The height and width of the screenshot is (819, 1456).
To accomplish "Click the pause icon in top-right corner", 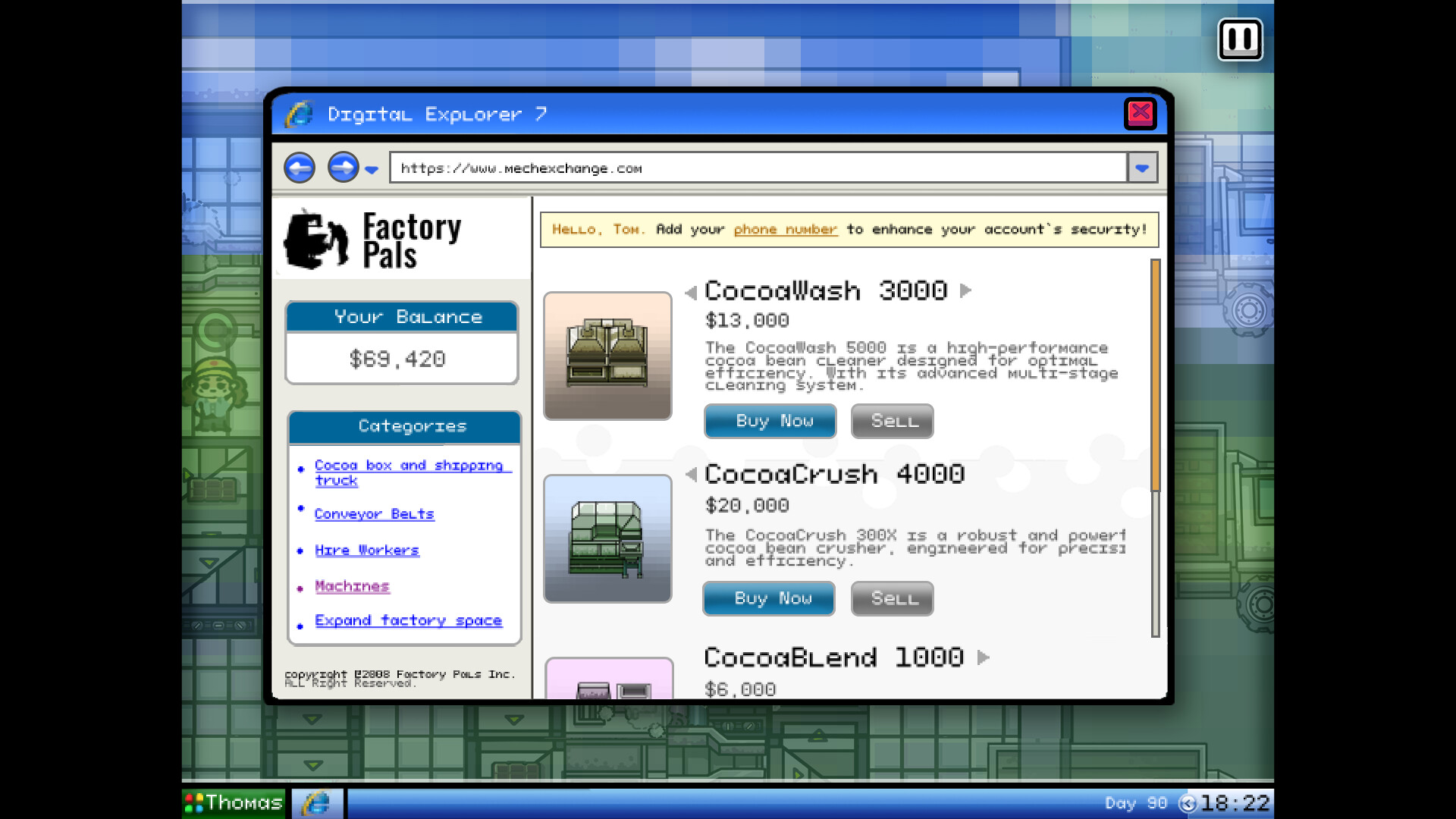I will click(1241, 39).
